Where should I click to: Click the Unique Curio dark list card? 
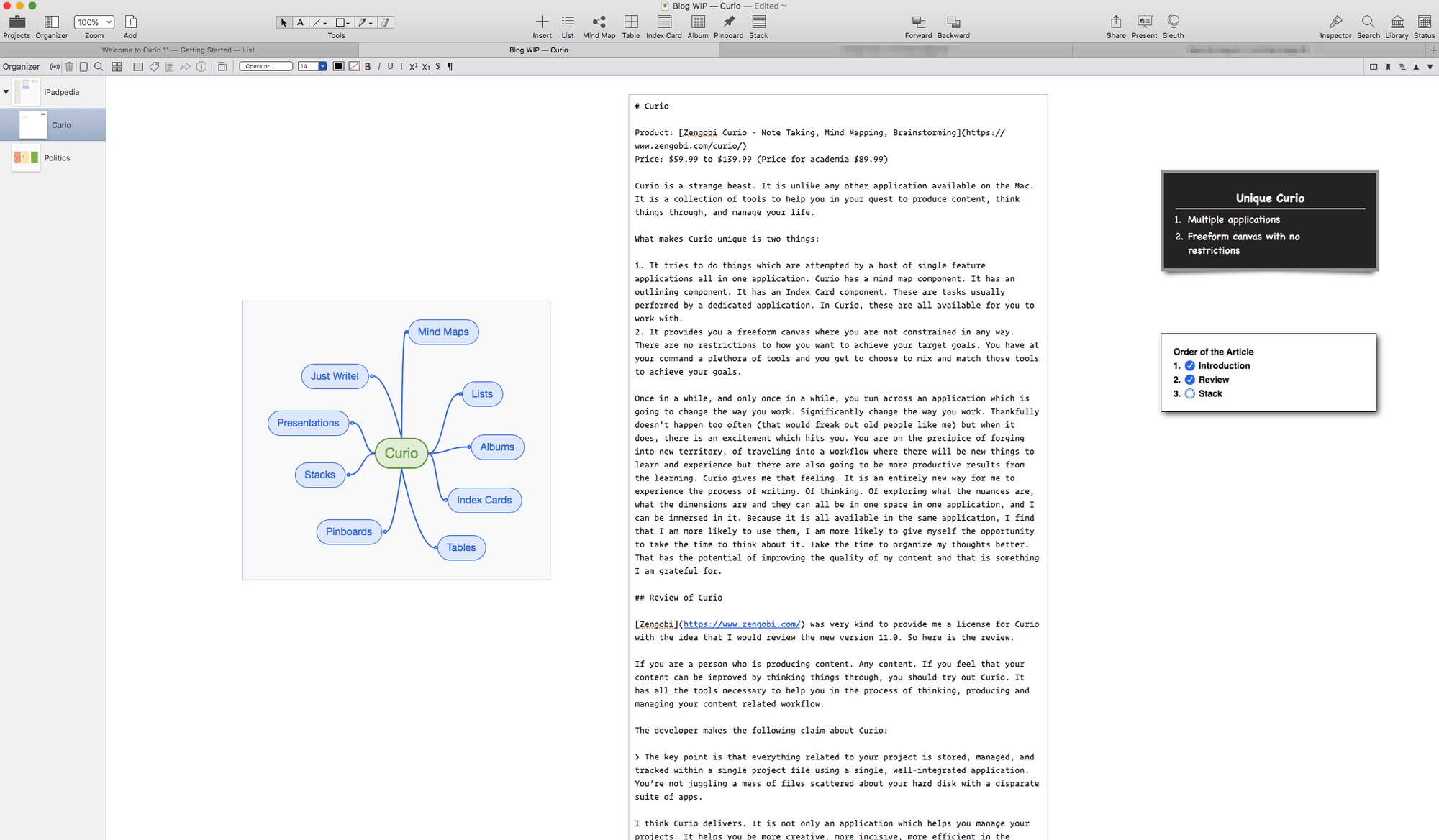[1269, 221]
